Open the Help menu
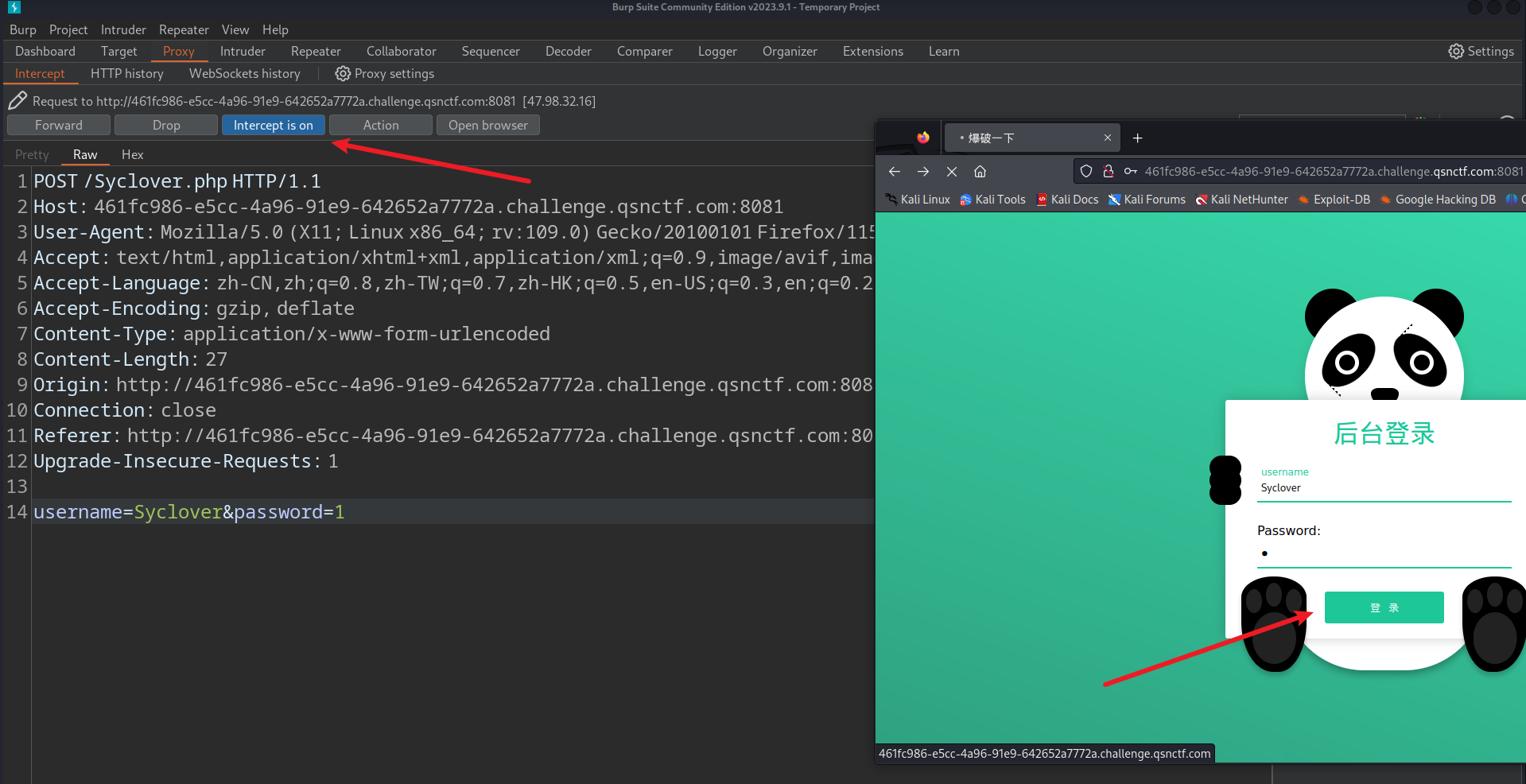Screen dimensions: 1526x784 275,29
